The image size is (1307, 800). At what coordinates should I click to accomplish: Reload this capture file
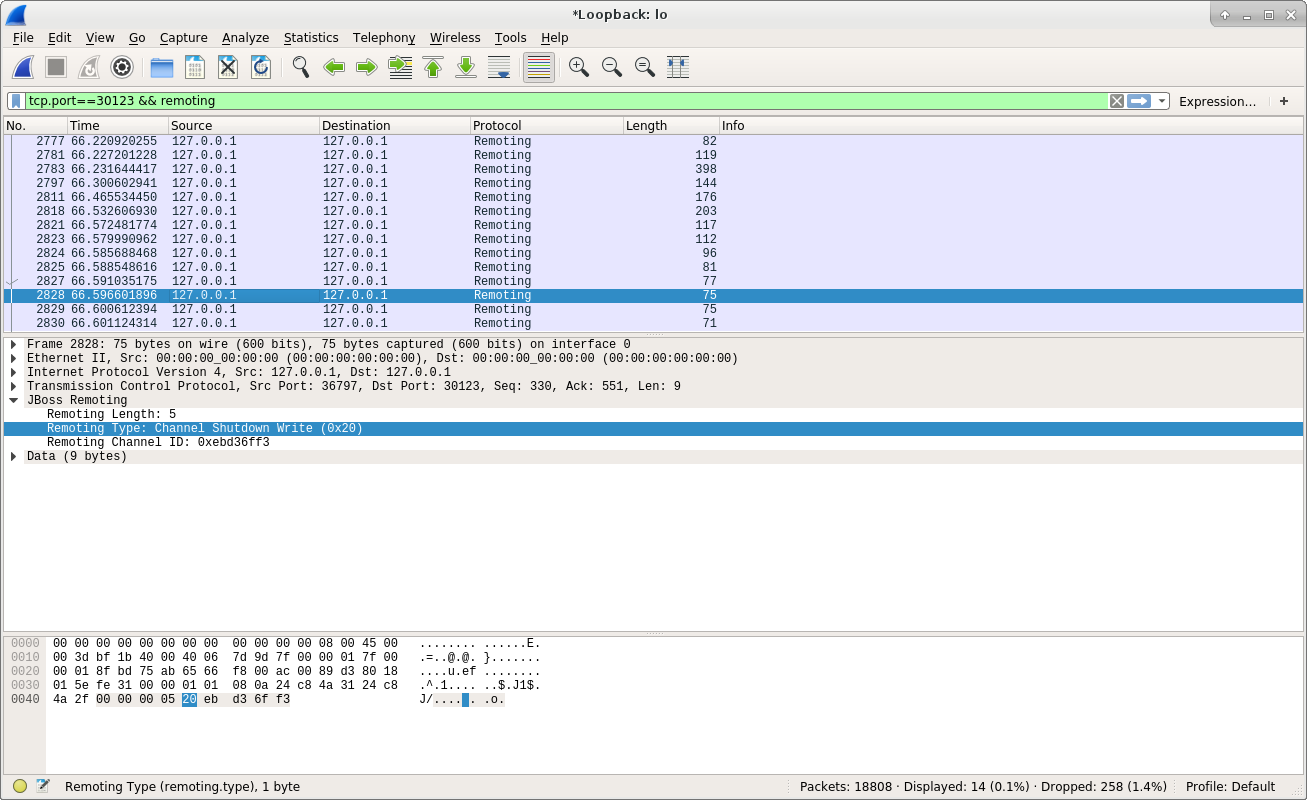click(x=261, y=67)
